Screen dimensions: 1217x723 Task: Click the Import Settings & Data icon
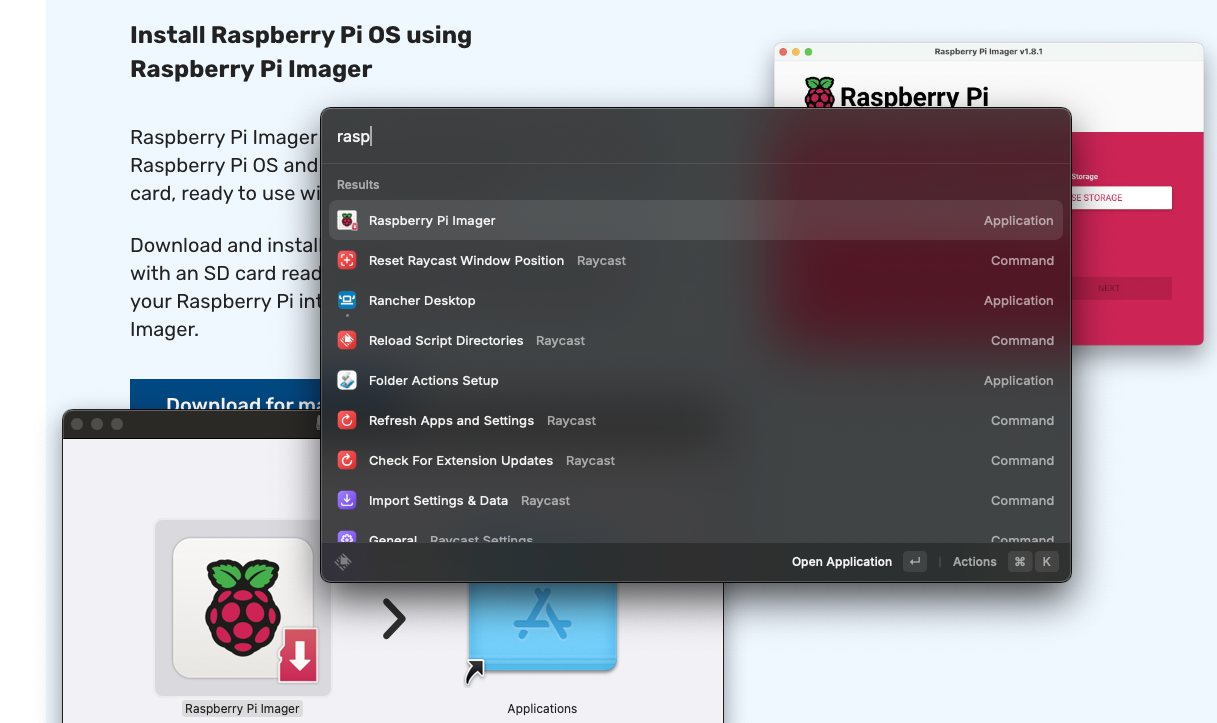[347, 501]
